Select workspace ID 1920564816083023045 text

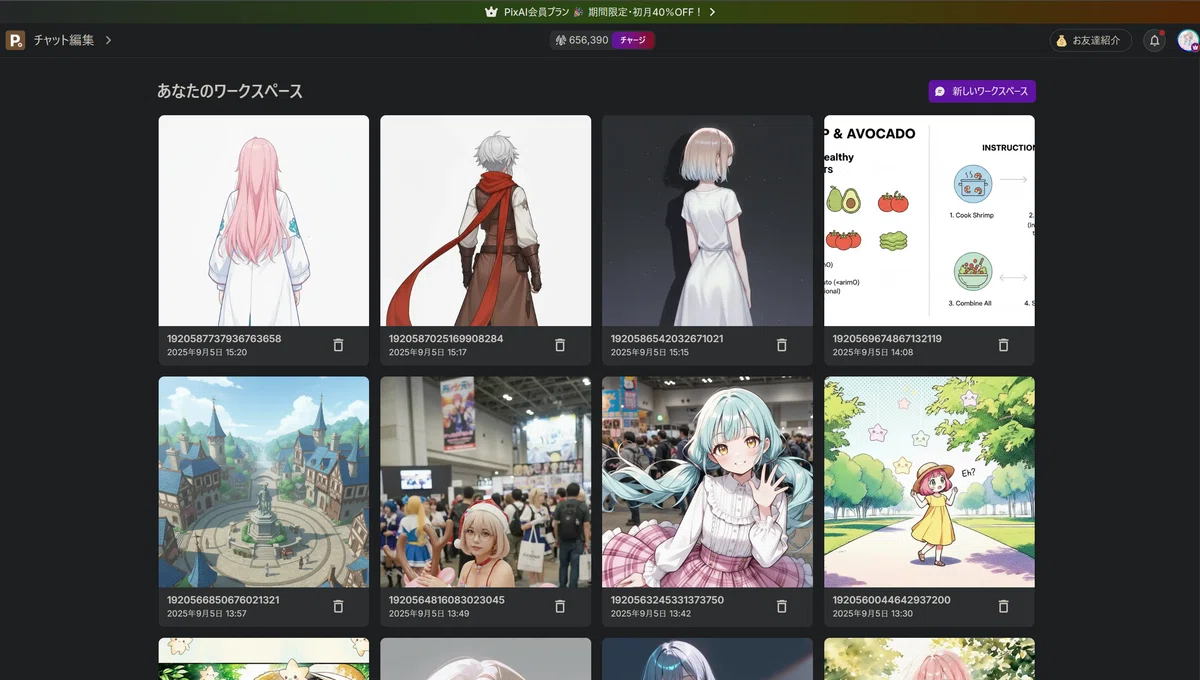[x=447, y=600]
